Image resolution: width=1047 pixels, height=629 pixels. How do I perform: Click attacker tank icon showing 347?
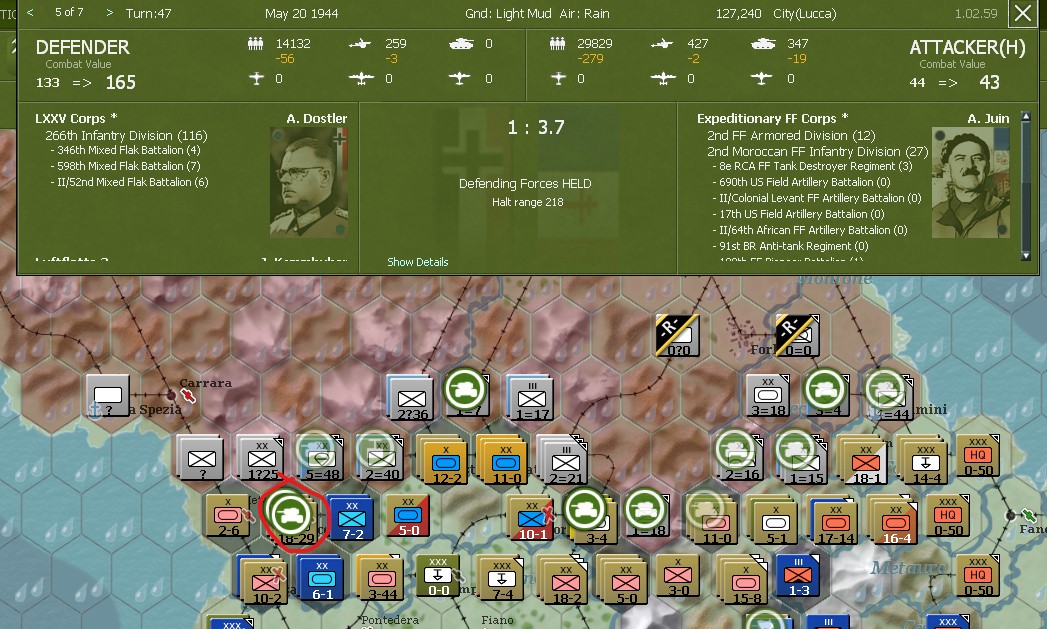763,44
